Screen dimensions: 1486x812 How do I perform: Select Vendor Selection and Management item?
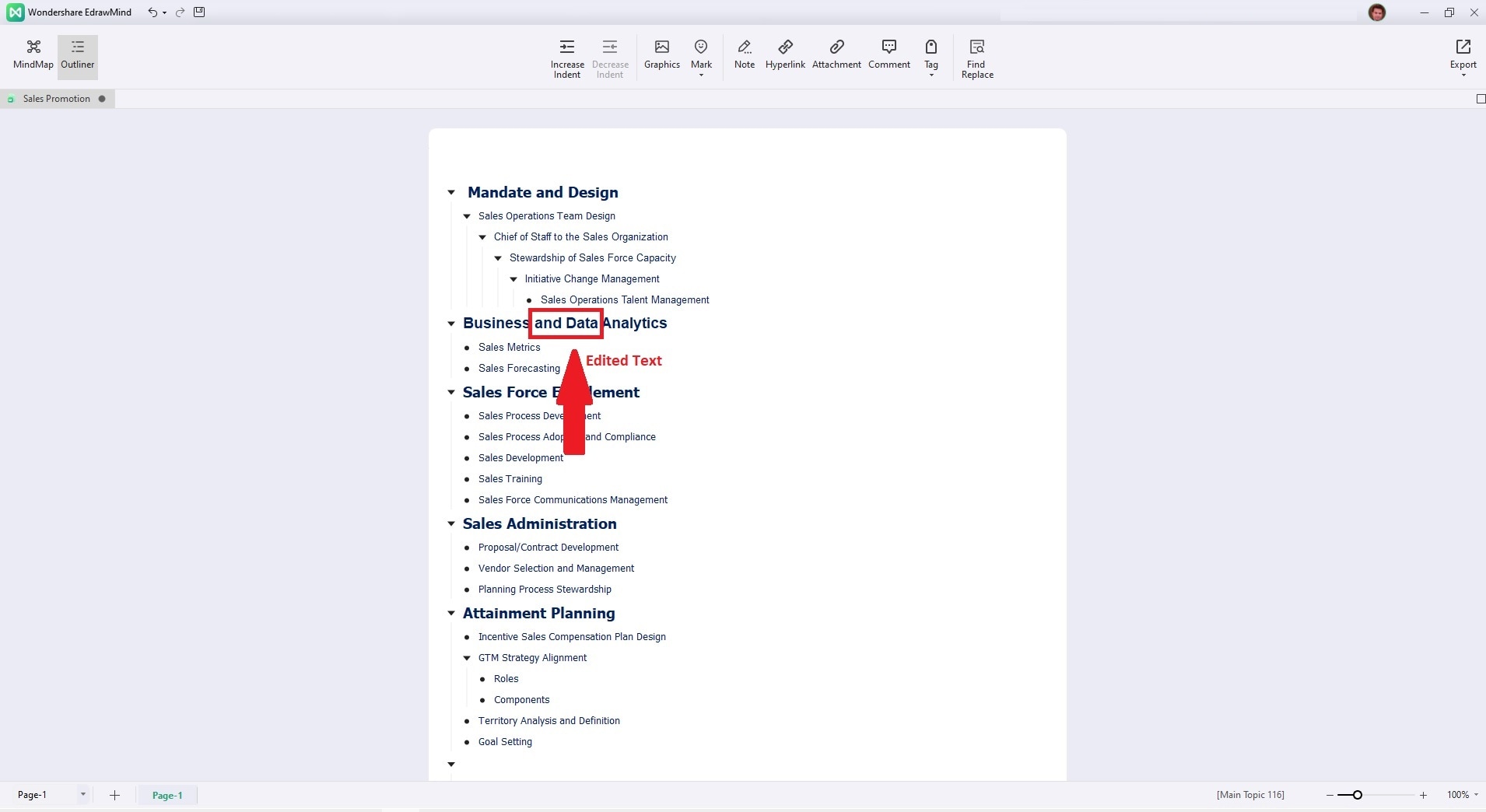(x=556, y=569)
